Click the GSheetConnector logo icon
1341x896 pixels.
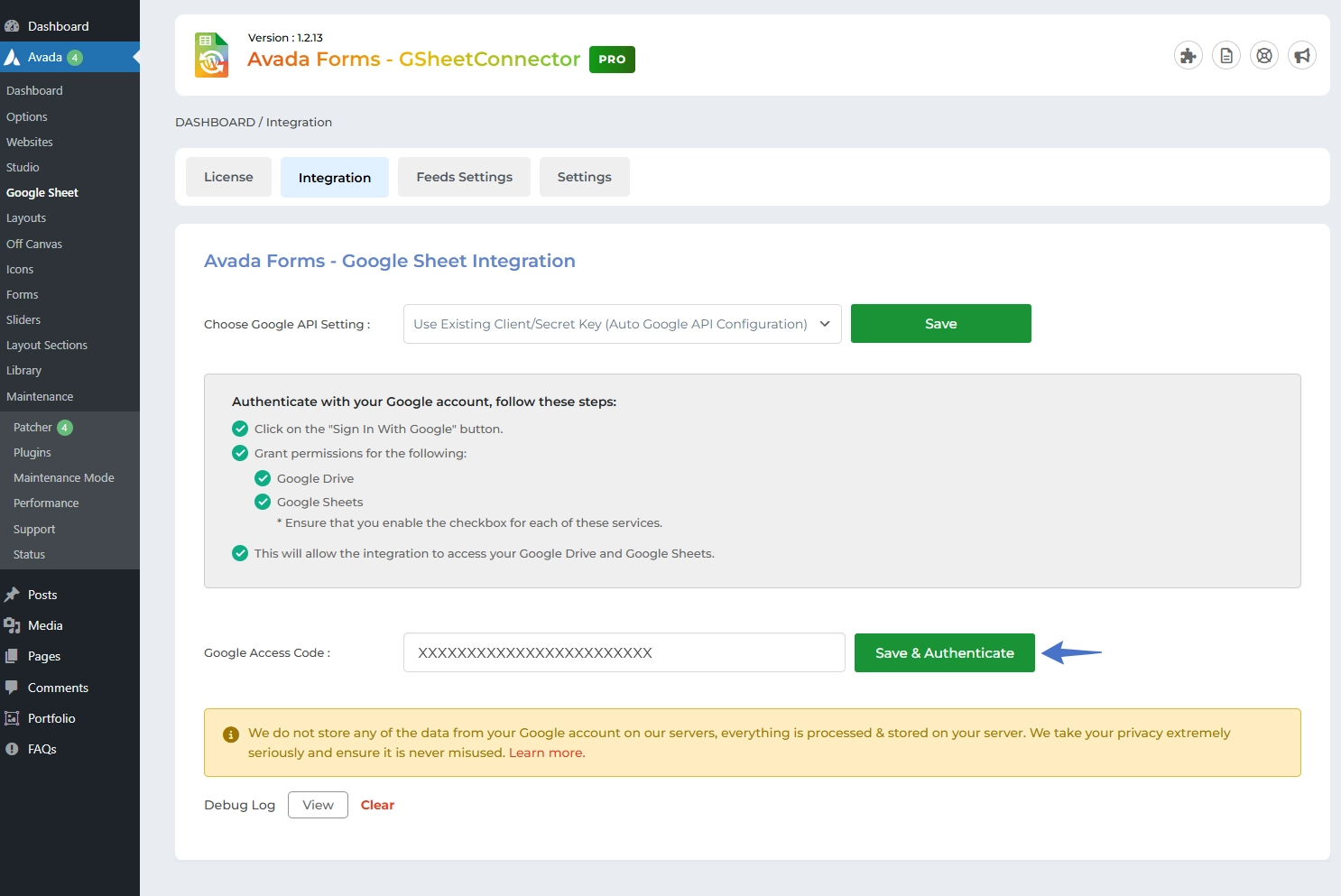tap(212, 55)
